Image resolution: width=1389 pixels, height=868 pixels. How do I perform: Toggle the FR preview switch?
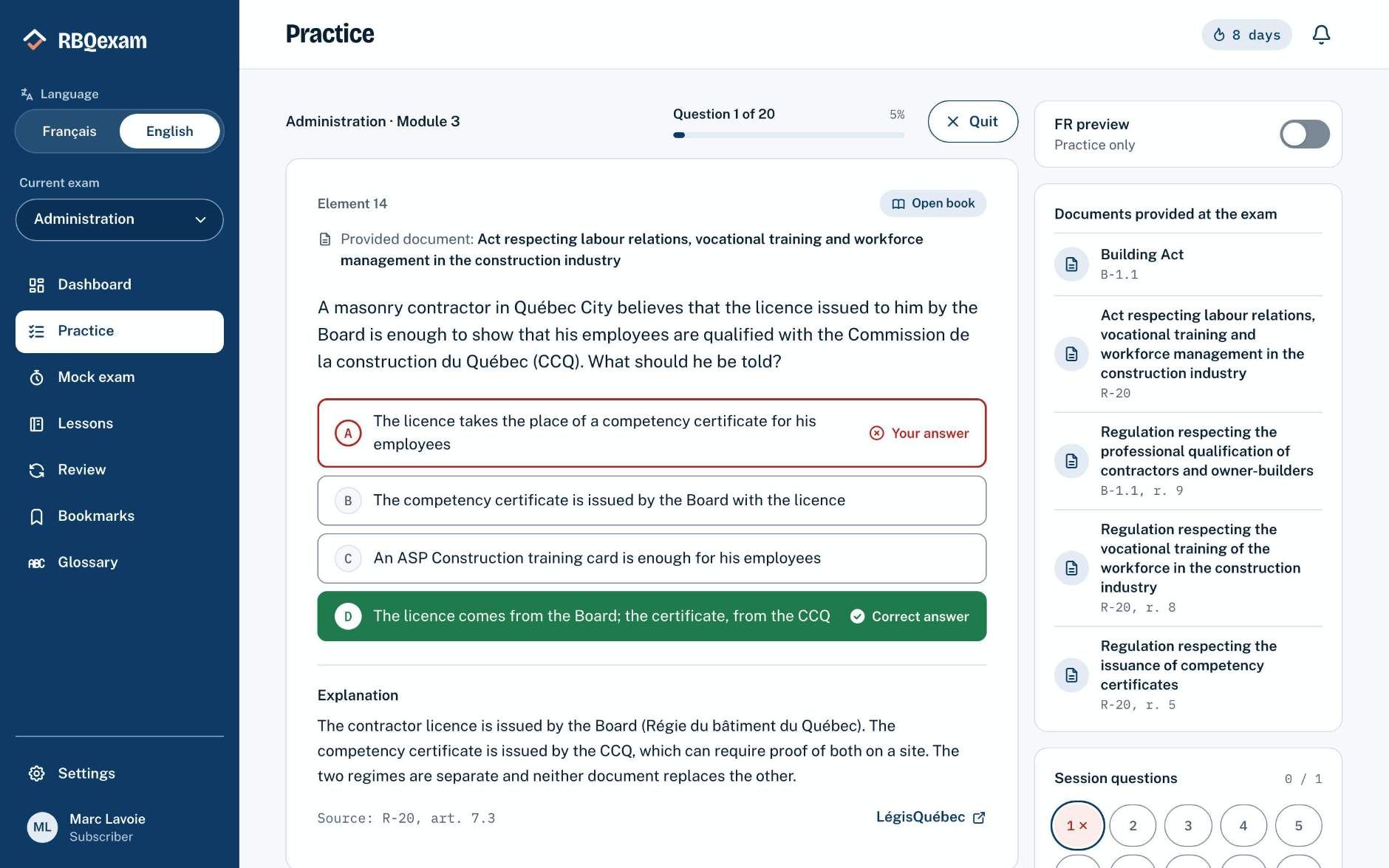(1305, 134)
